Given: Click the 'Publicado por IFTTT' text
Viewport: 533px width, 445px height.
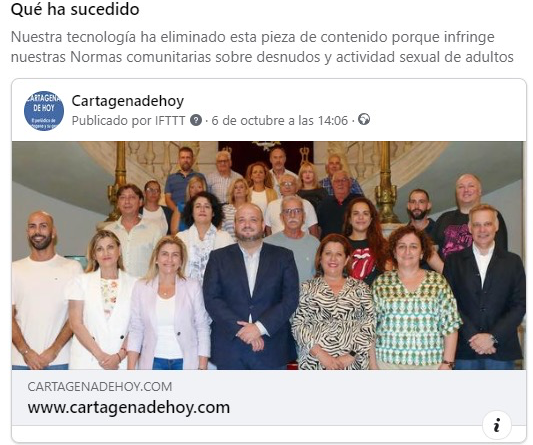Looking at the screenshot, I should [128, 120].
